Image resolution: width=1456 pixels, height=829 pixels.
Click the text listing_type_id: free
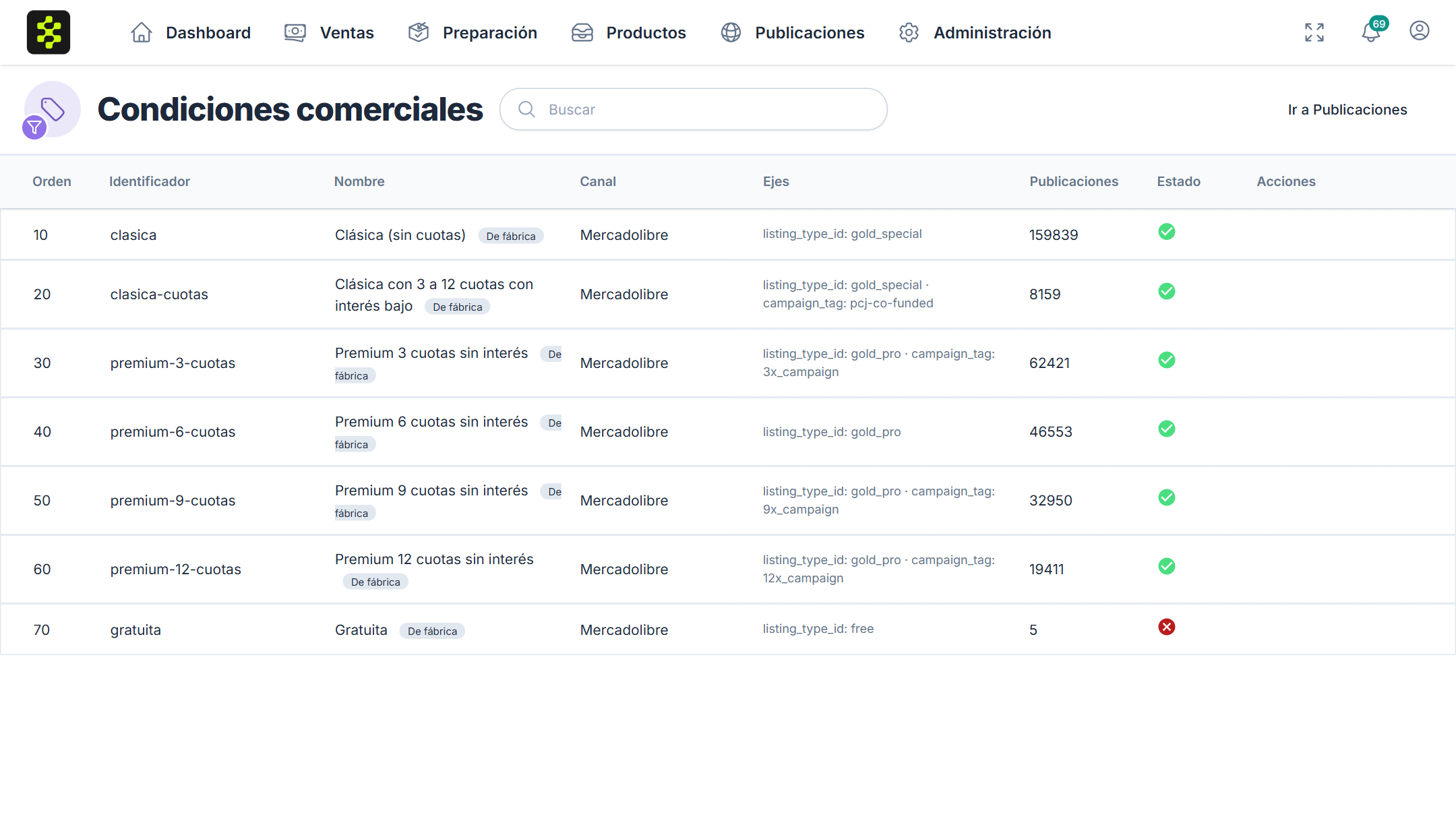pos(818,629)
